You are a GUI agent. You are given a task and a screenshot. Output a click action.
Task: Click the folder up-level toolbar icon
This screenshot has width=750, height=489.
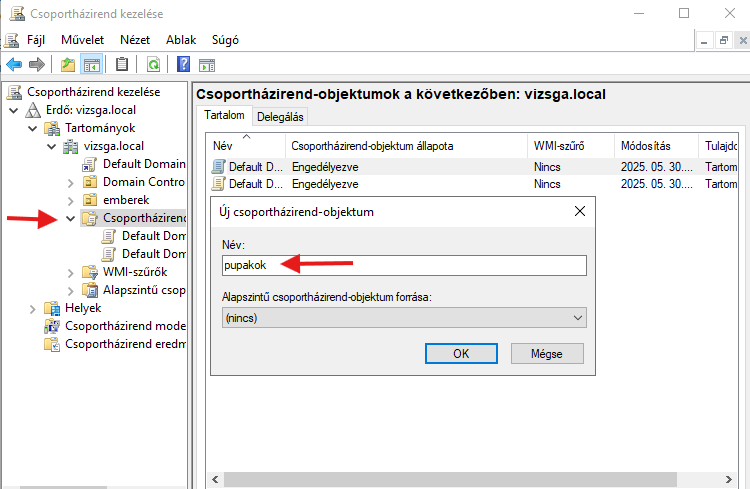68,65
